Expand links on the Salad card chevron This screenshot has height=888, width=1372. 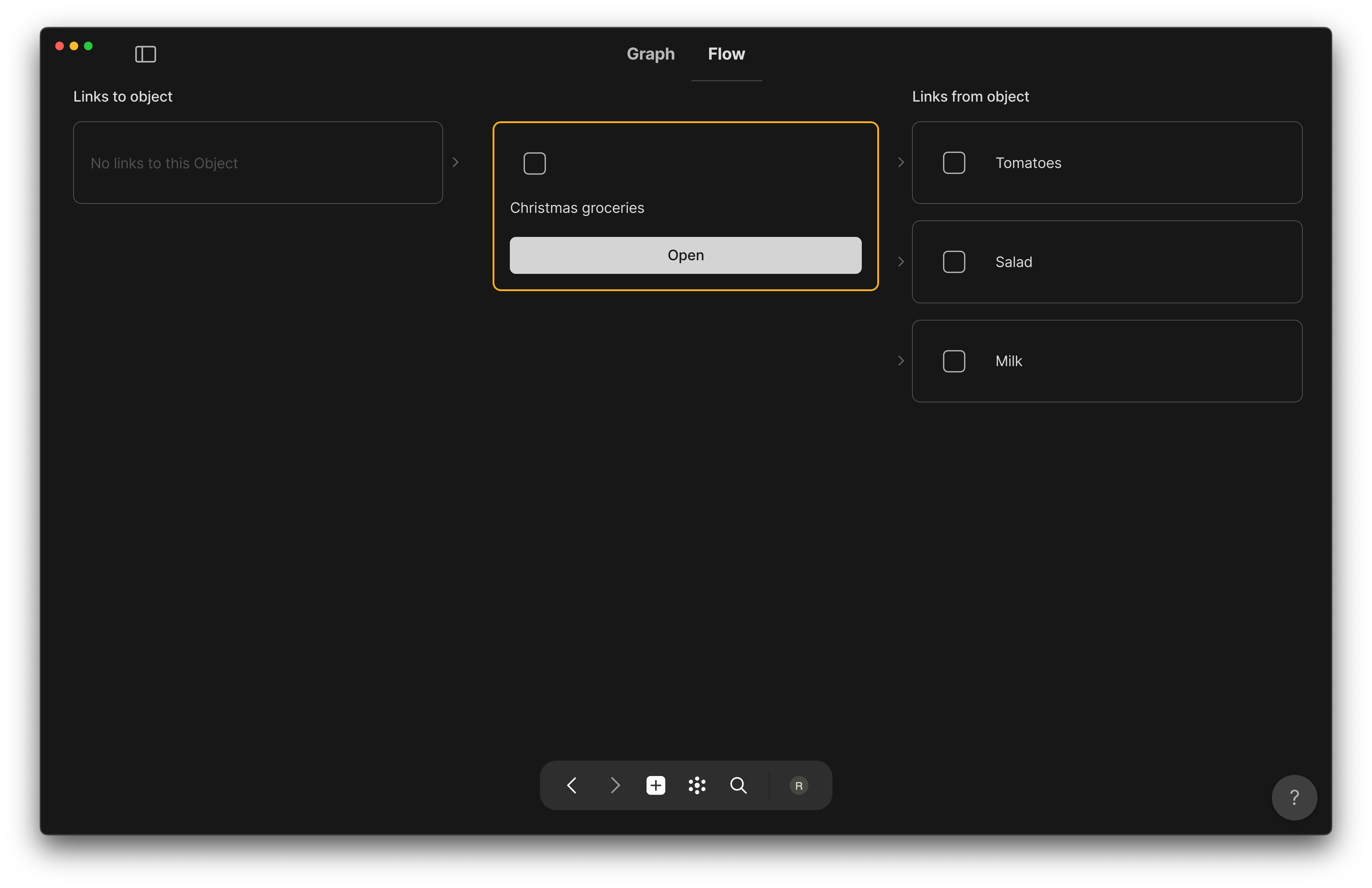click(901, 261)
